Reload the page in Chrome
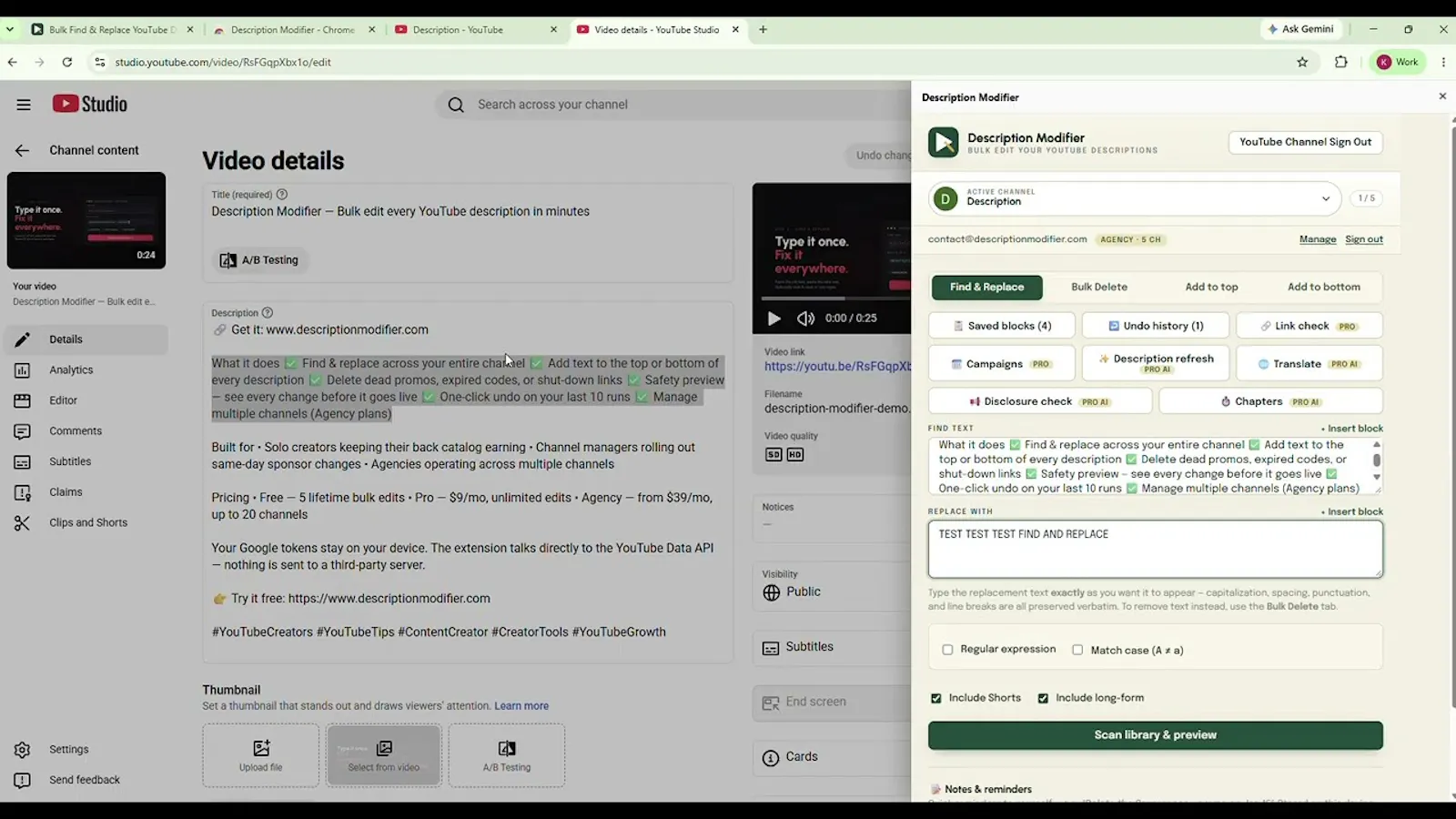 point(67,62)
